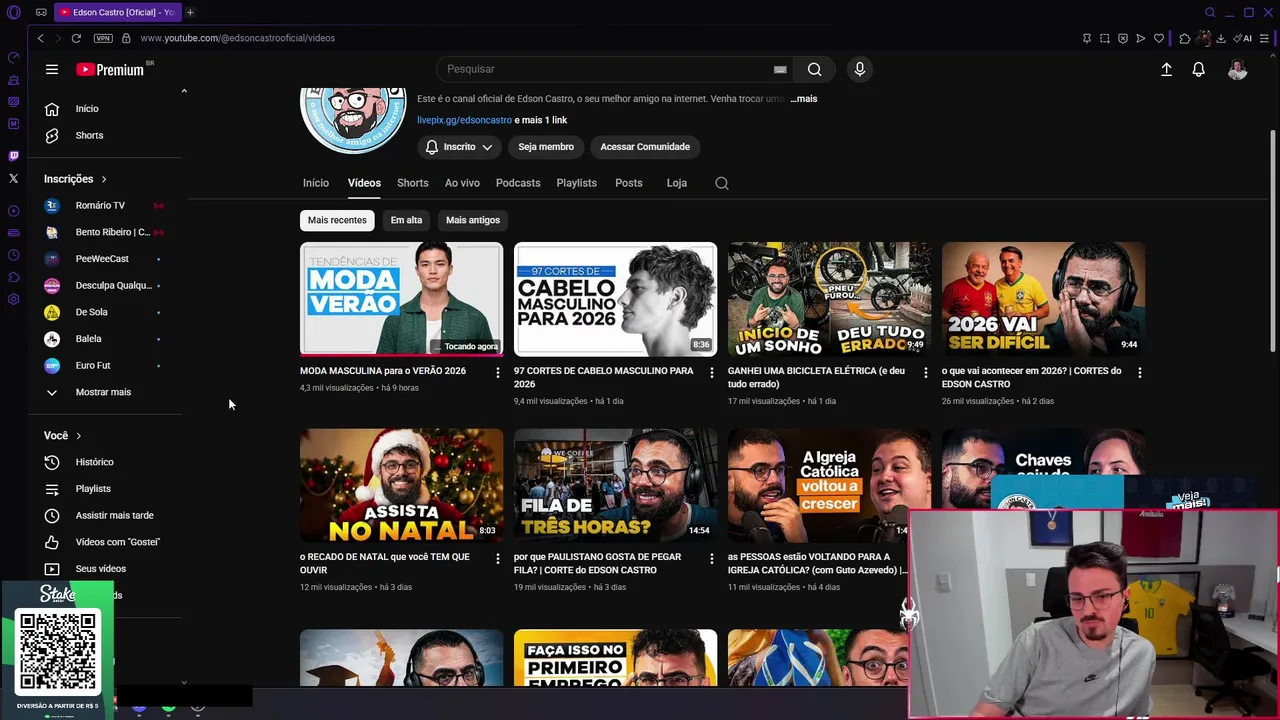The height and width of the screenshot is (720, 1280).
Task: Open options for RECADO DE NATAL video
Action: [x=497, y=558]
